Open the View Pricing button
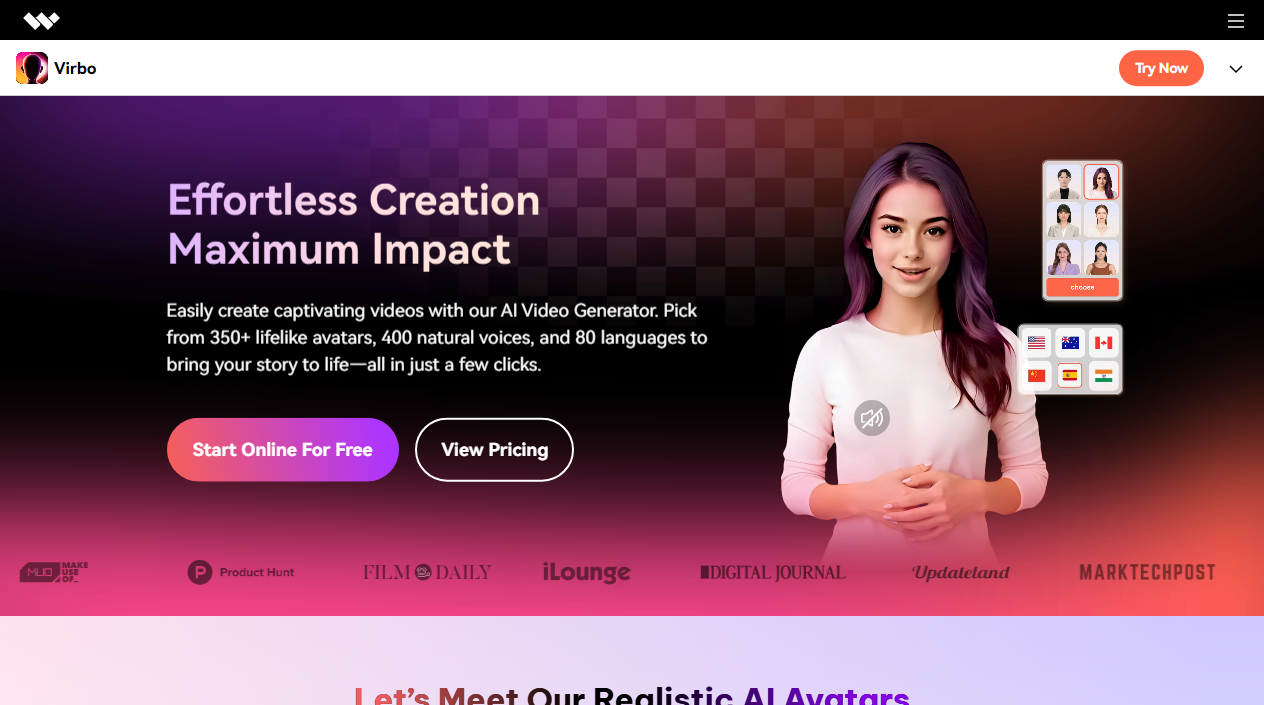This screenshot has height=705, width=1264. 494,450
